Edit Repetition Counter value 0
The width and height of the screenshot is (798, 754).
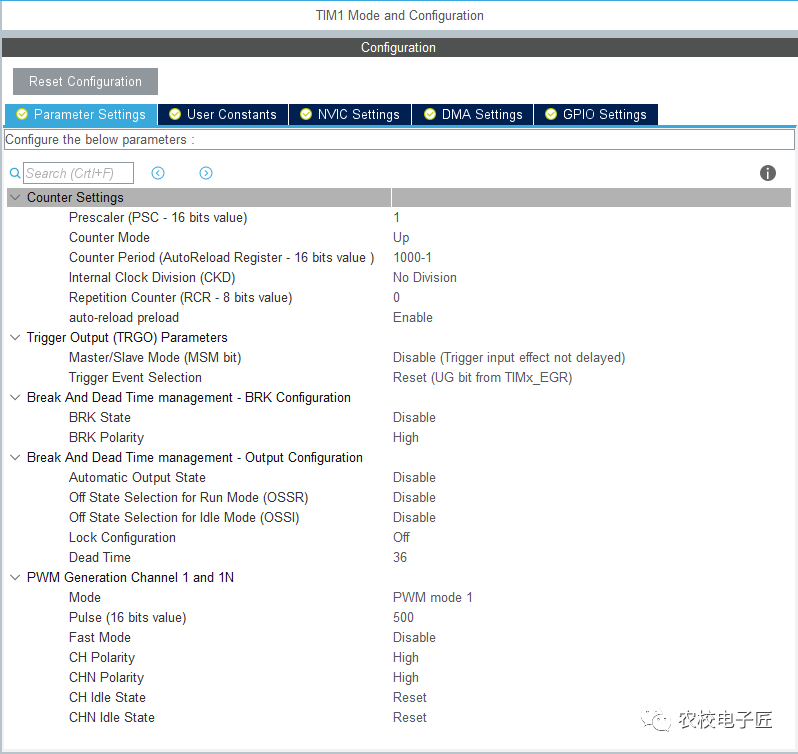(396, 298)
